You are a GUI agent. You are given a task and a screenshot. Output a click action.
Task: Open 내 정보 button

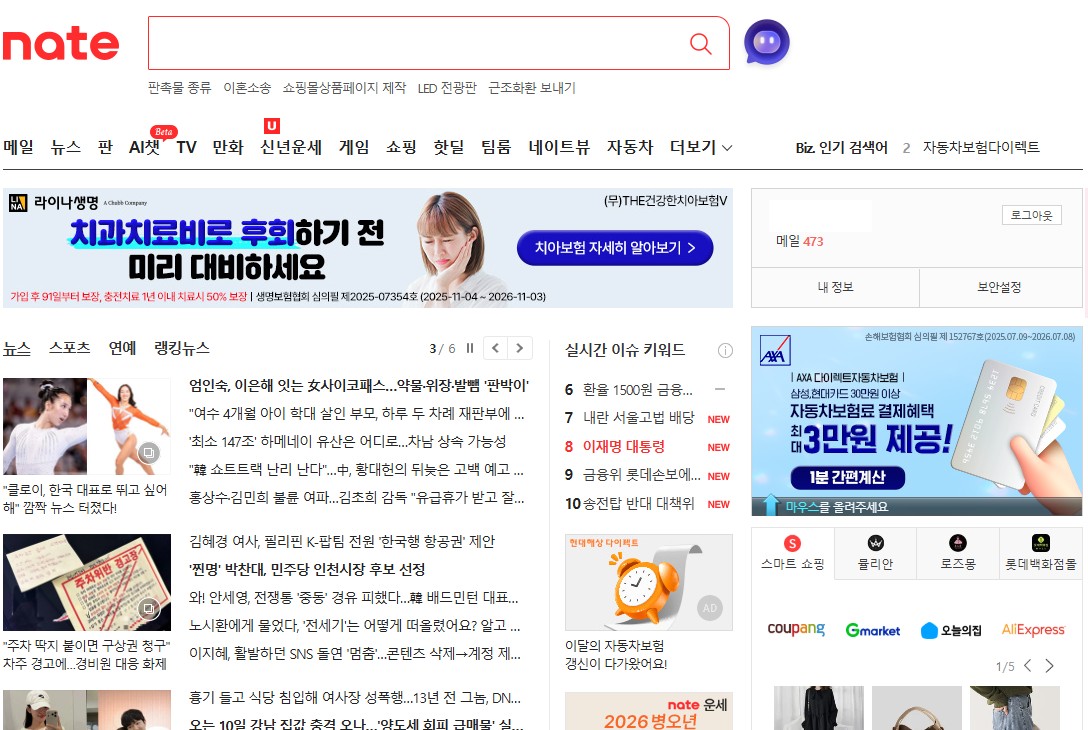[x=835, y=287]
